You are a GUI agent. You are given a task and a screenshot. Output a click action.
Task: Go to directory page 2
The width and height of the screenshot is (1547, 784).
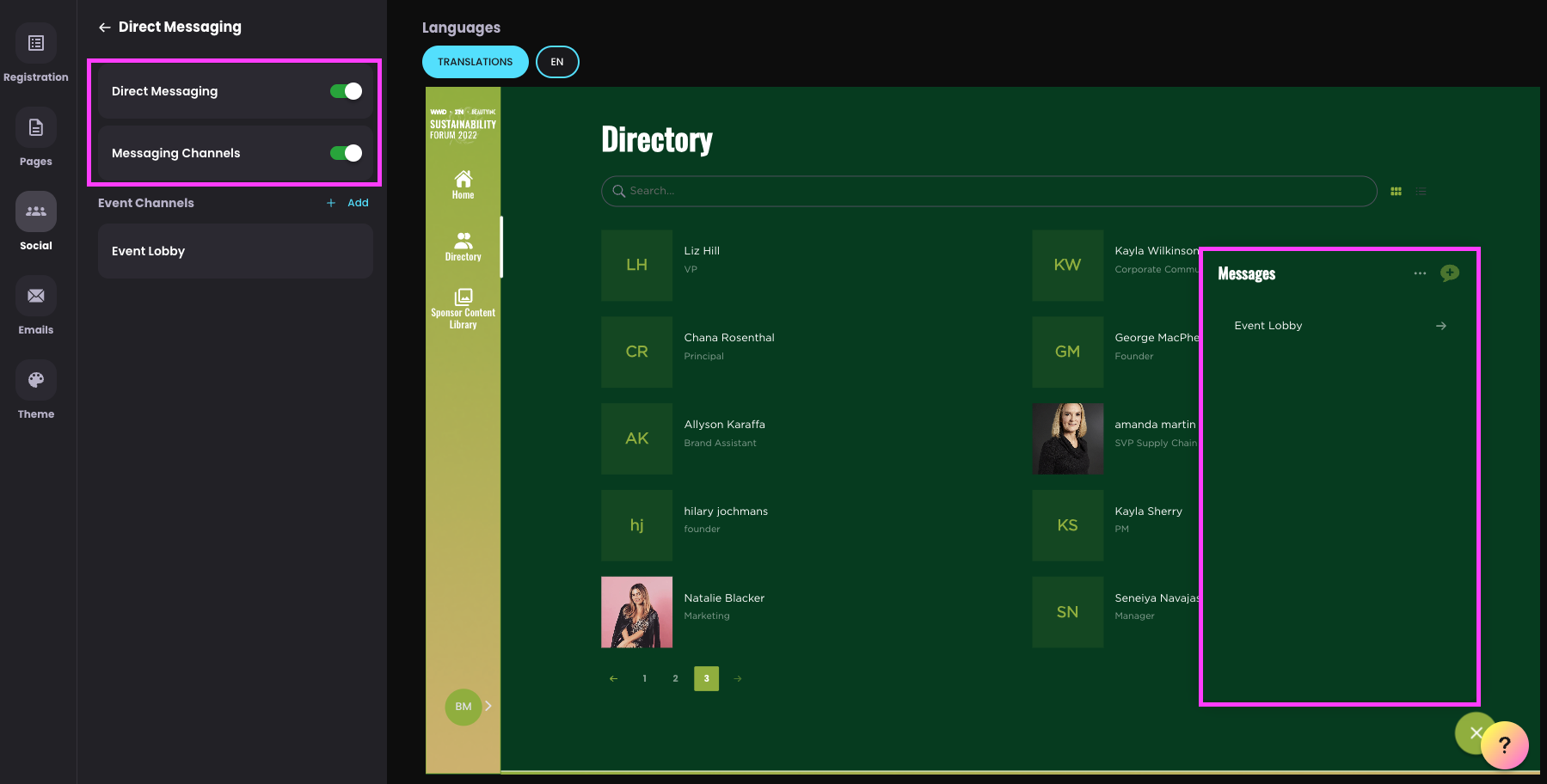click(x=676, y=679)
